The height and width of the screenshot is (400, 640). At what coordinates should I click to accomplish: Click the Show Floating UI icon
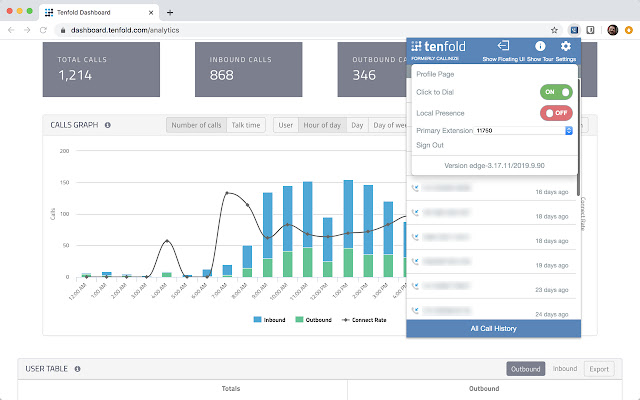click(x=504, y=47)
